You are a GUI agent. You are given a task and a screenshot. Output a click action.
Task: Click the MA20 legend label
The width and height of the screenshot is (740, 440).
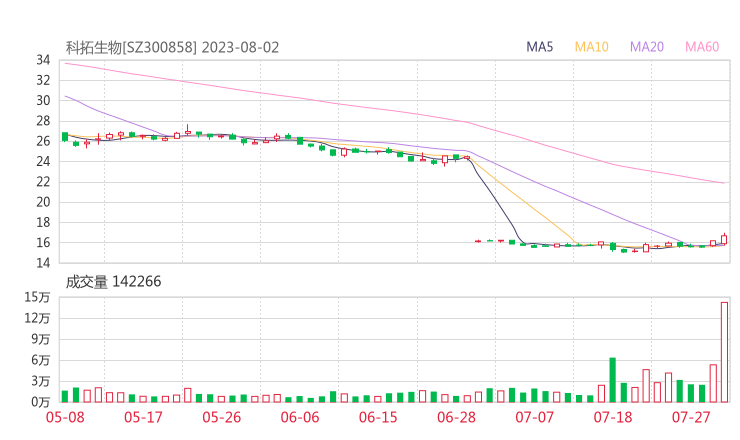(647, 47)
